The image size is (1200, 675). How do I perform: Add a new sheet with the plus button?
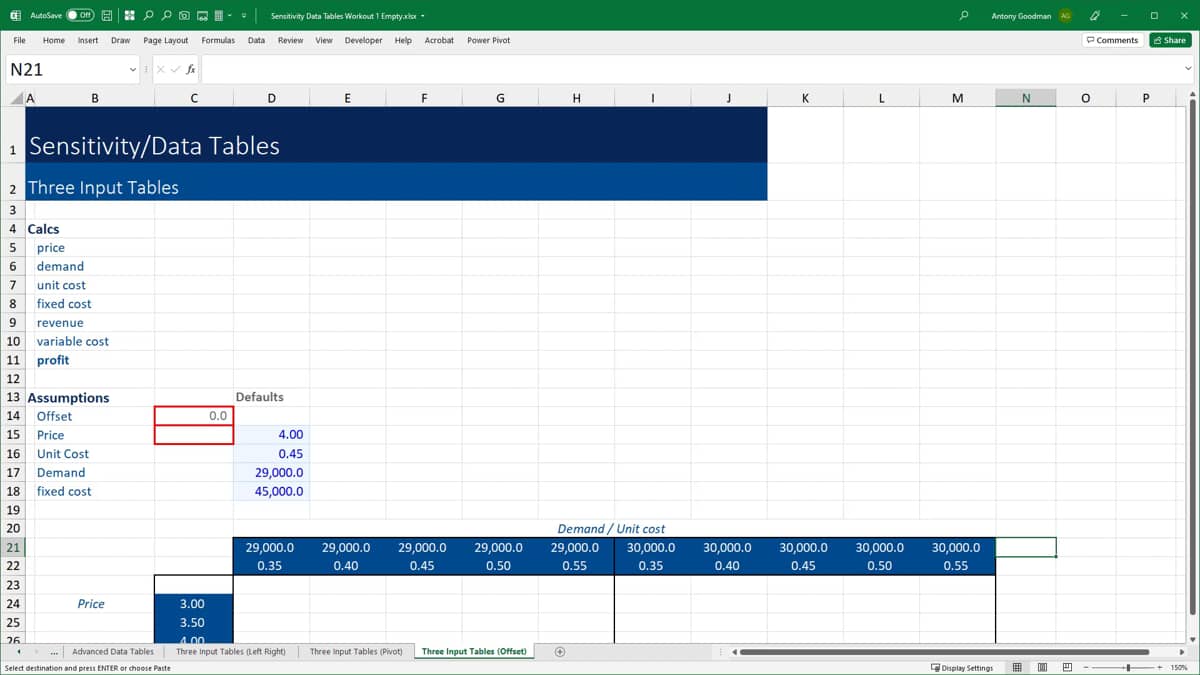click(x=560, y=652)
